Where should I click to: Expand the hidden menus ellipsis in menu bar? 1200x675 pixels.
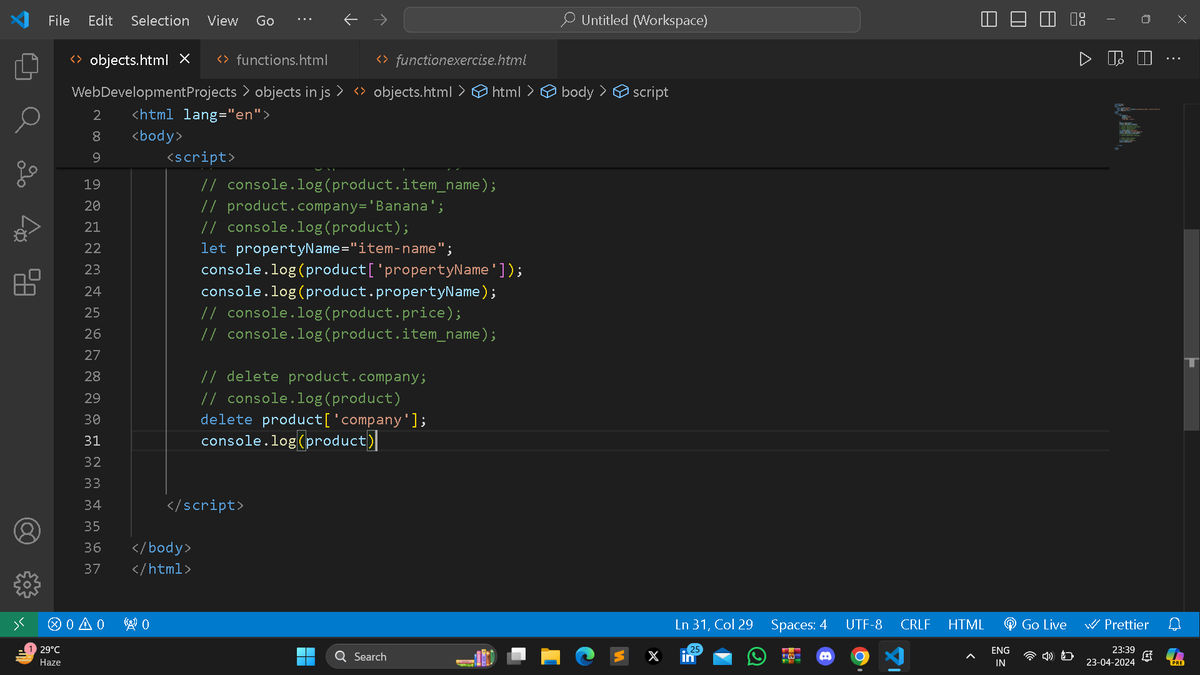pos(305,20)
